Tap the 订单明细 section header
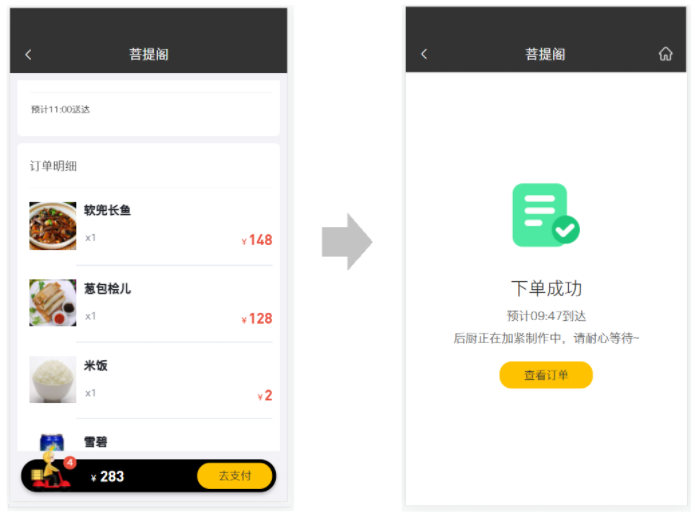This screenshot has width=695, height=516. (53, 166)
